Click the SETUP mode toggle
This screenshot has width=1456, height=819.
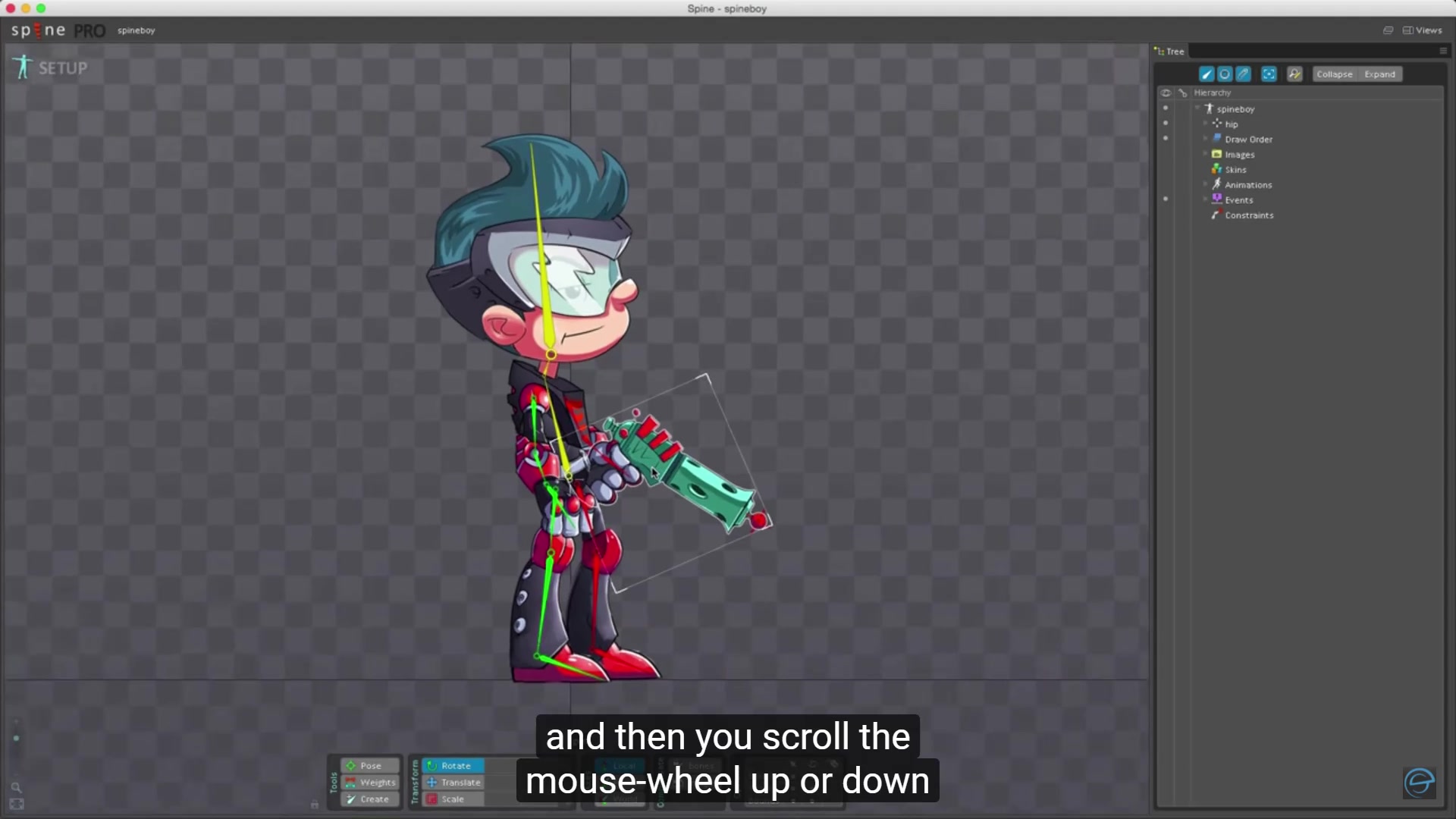[x=50, y=67]
